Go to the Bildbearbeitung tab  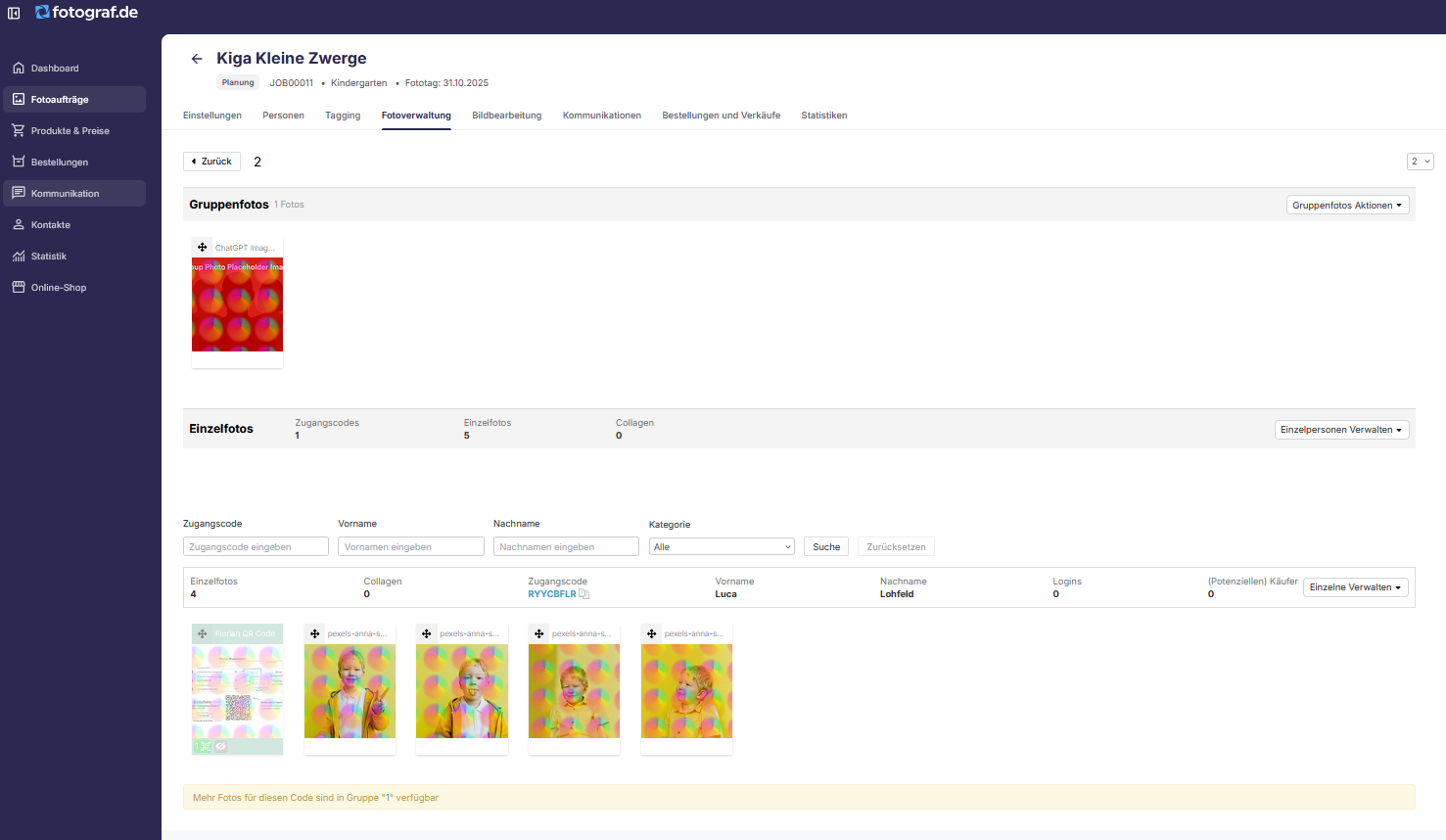pos(507,116)
